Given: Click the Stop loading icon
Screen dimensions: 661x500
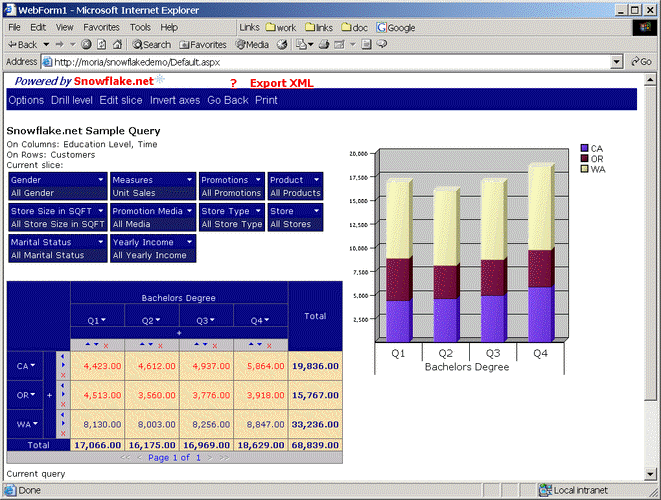Looking at the screenshot, I should point(86,44).
